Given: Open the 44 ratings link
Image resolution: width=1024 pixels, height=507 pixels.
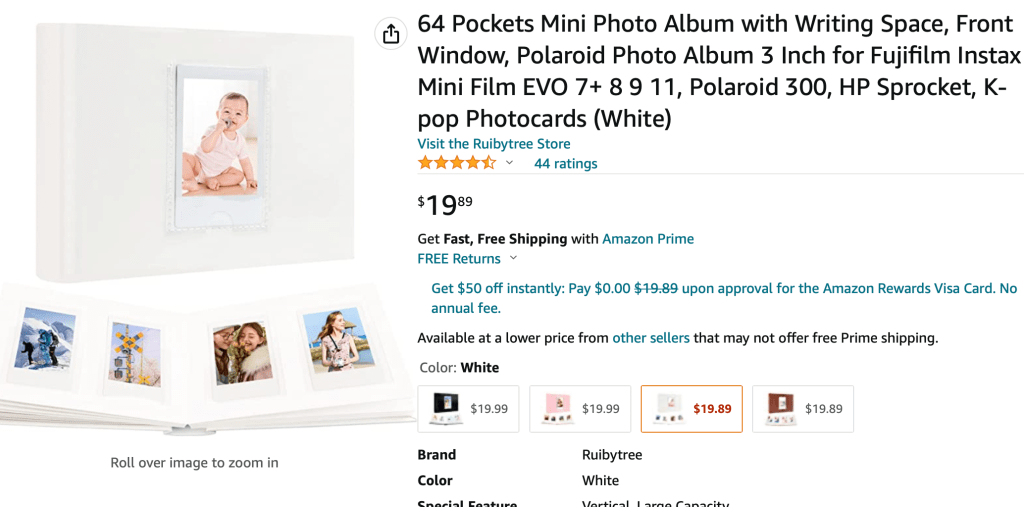Looking at the screenshot, I should [x=565, y=164].
